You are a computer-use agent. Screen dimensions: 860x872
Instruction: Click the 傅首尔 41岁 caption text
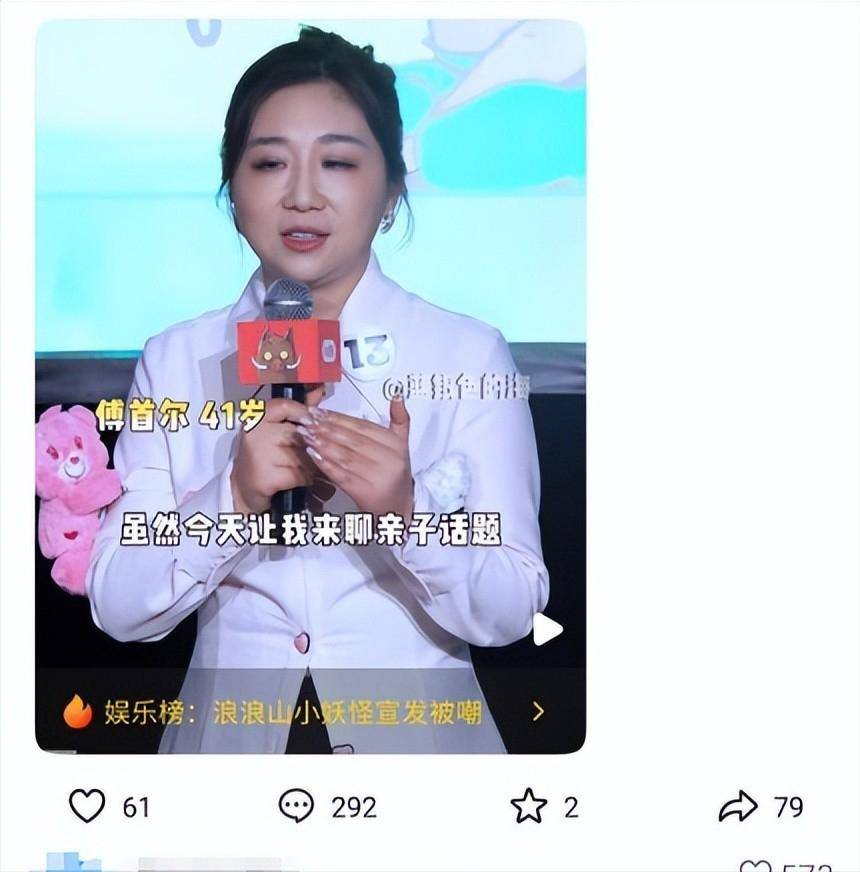point(180,415)
